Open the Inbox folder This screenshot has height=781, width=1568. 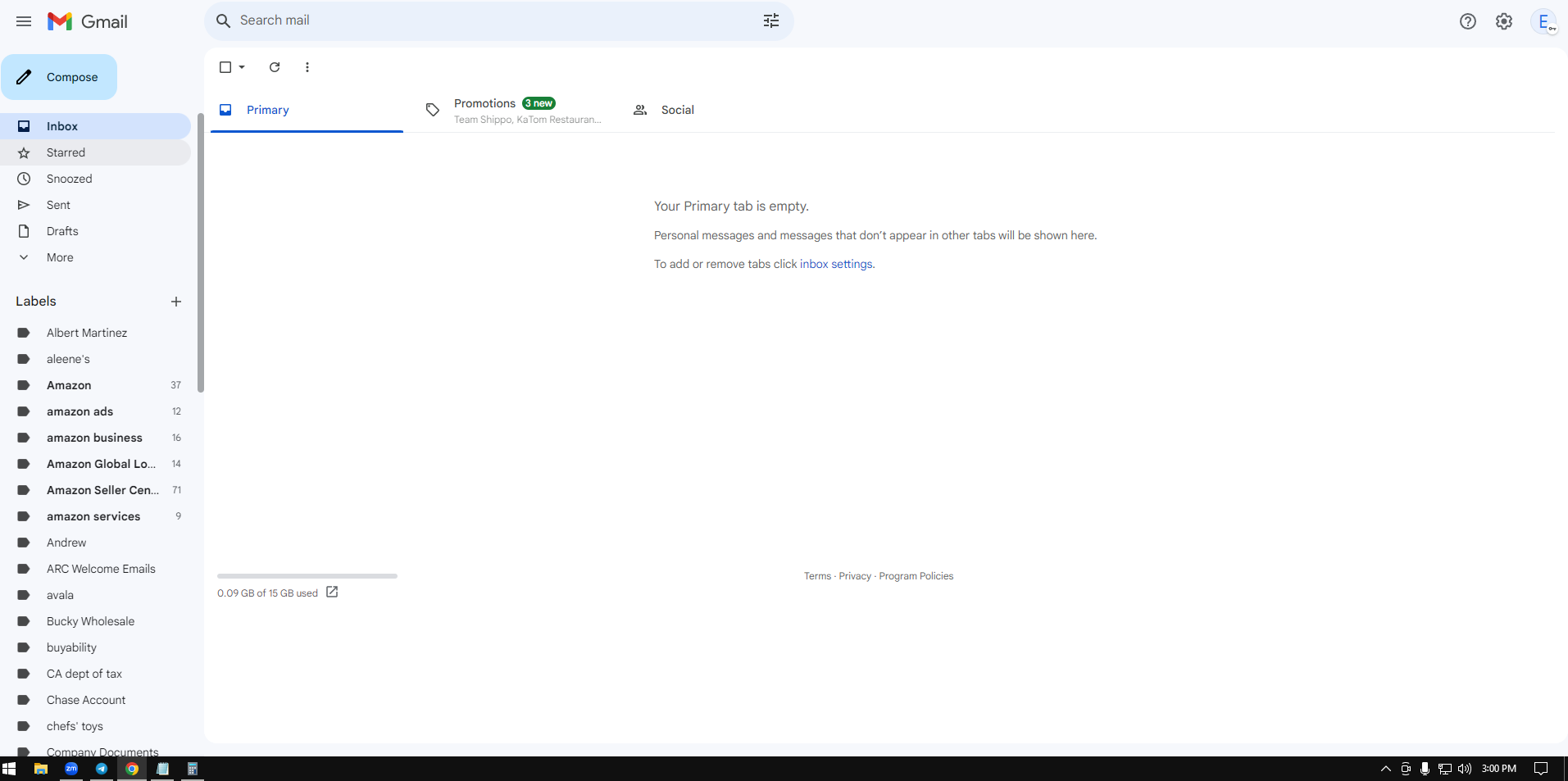tap(95, 126)
